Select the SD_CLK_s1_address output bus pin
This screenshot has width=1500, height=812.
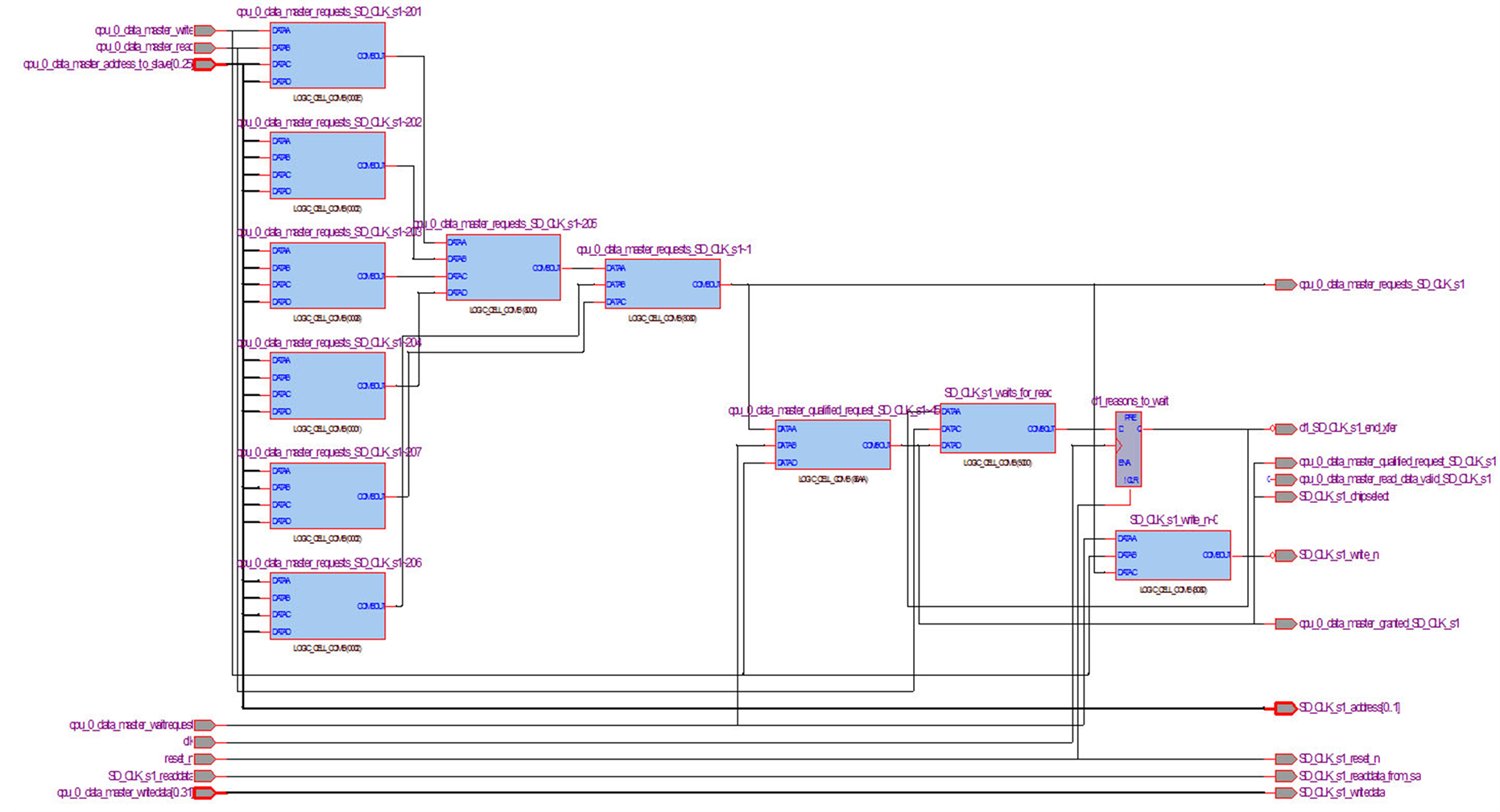1285,708
